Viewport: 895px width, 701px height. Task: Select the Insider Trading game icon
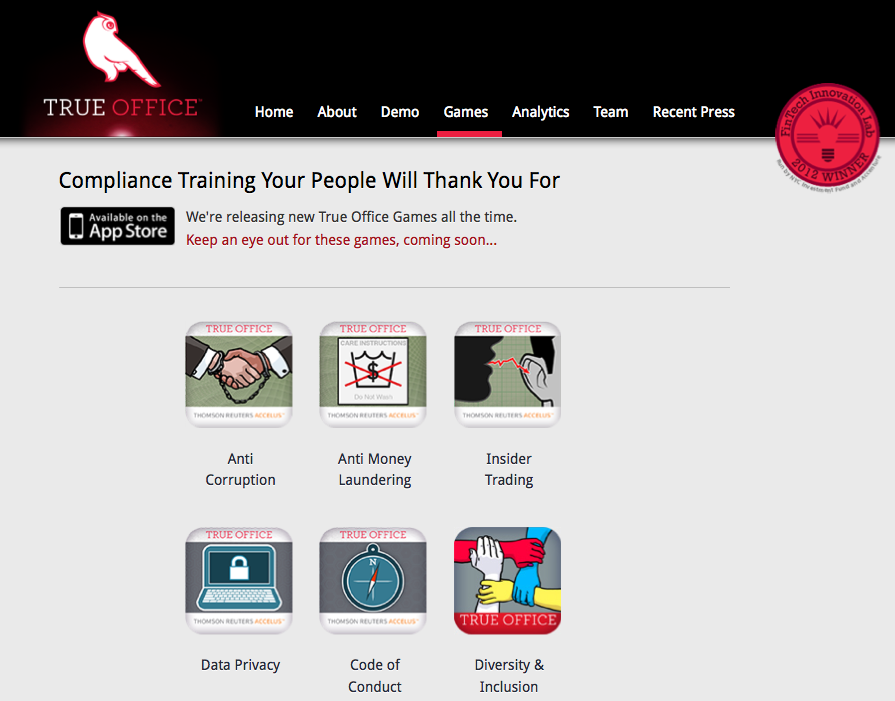pyautogui.click(x=507, y=374)
